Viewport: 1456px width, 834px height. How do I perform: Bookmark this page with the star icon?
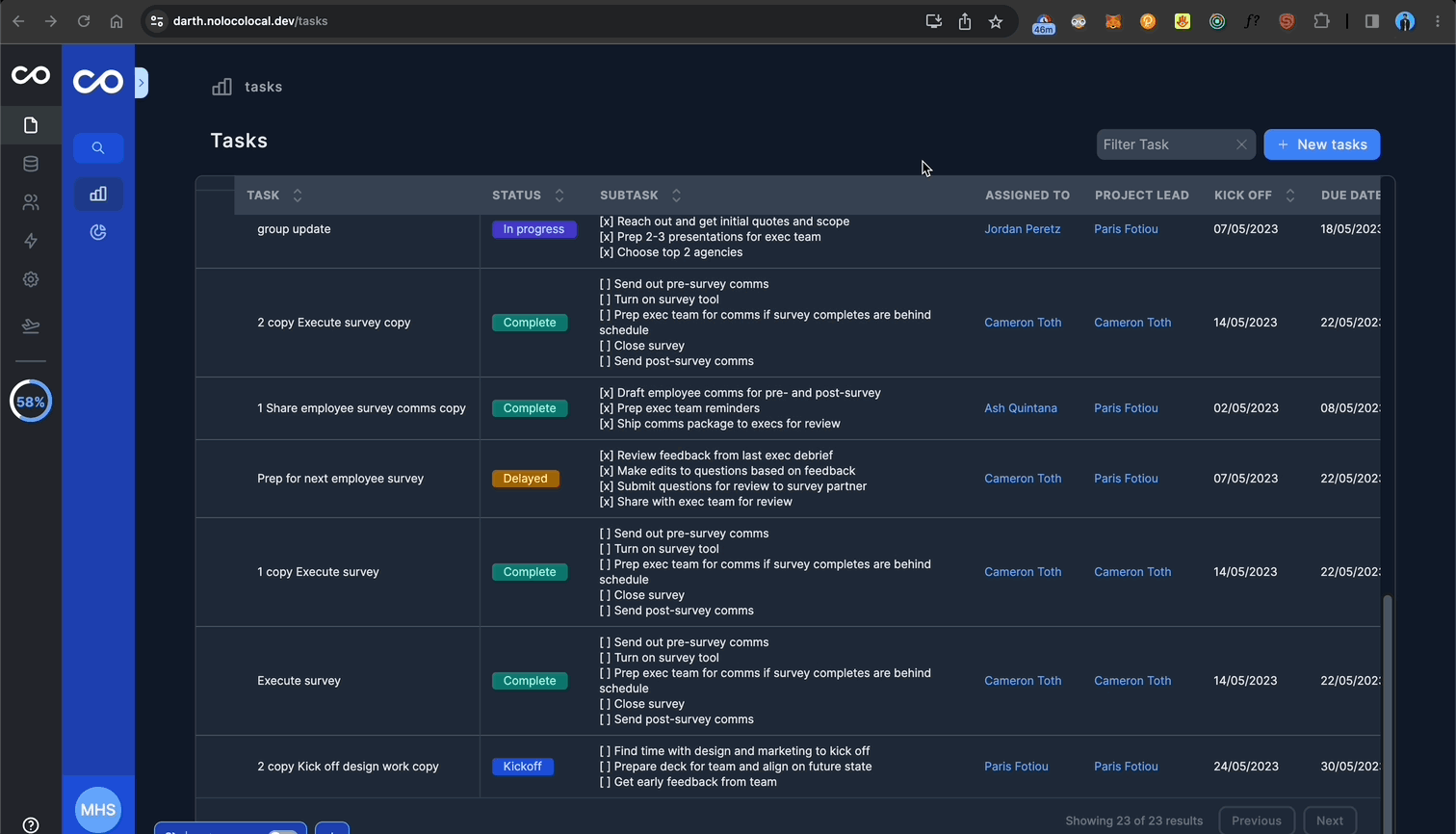click(x=996, y=21)
